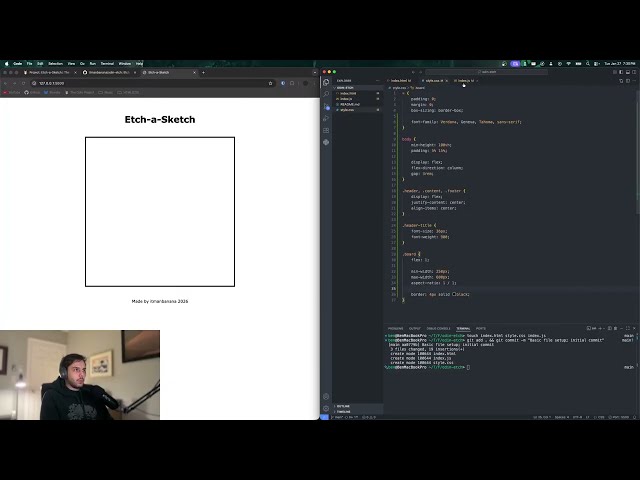Click the browser reload button

[23, 83]
